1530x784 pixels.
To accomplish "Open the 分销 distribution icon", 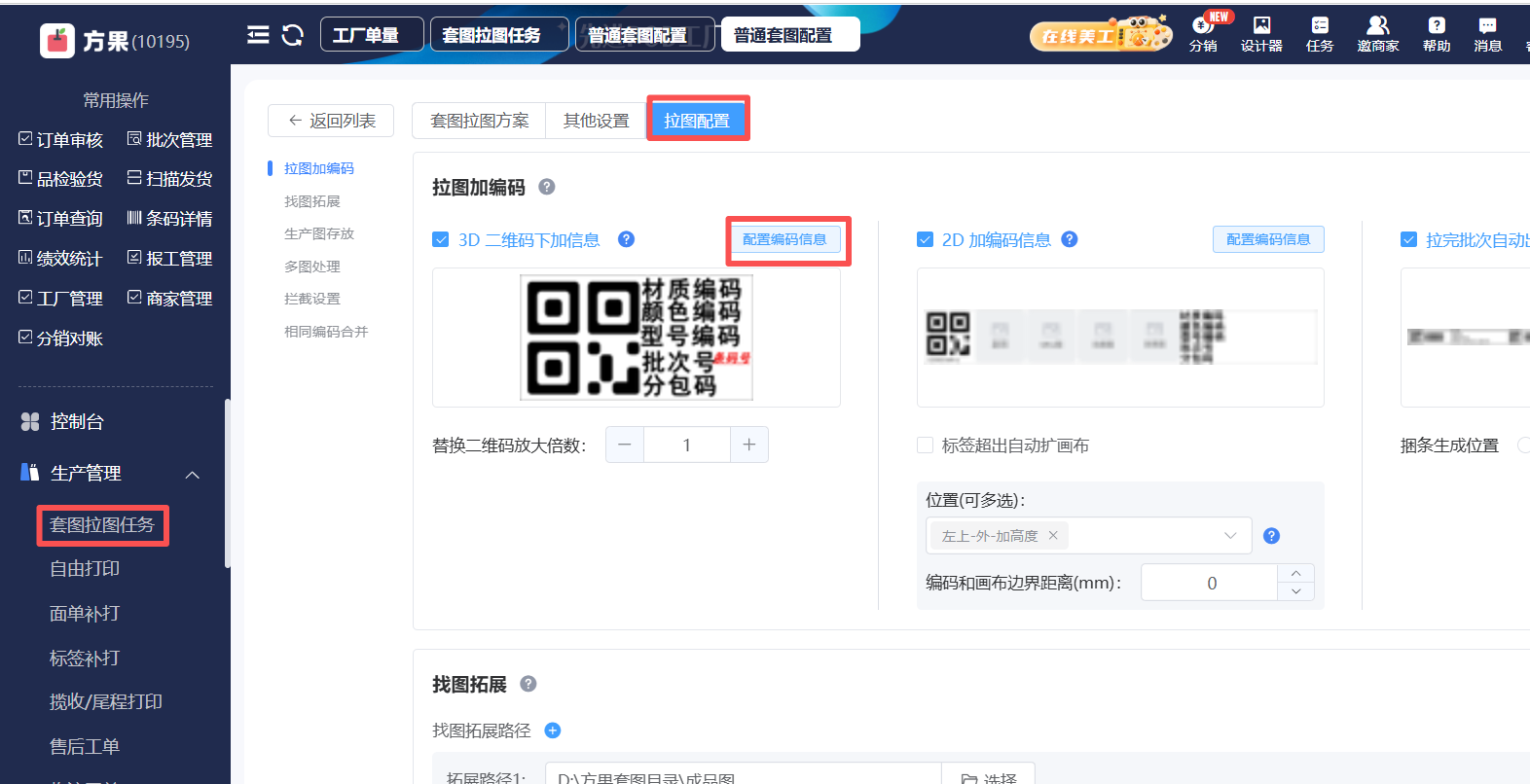I will pos(1203,34).
